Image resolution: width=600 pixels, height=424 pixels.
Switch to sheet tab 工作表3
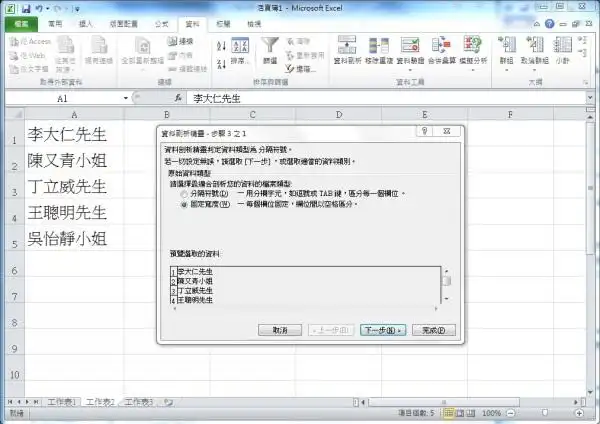(139, 402)
